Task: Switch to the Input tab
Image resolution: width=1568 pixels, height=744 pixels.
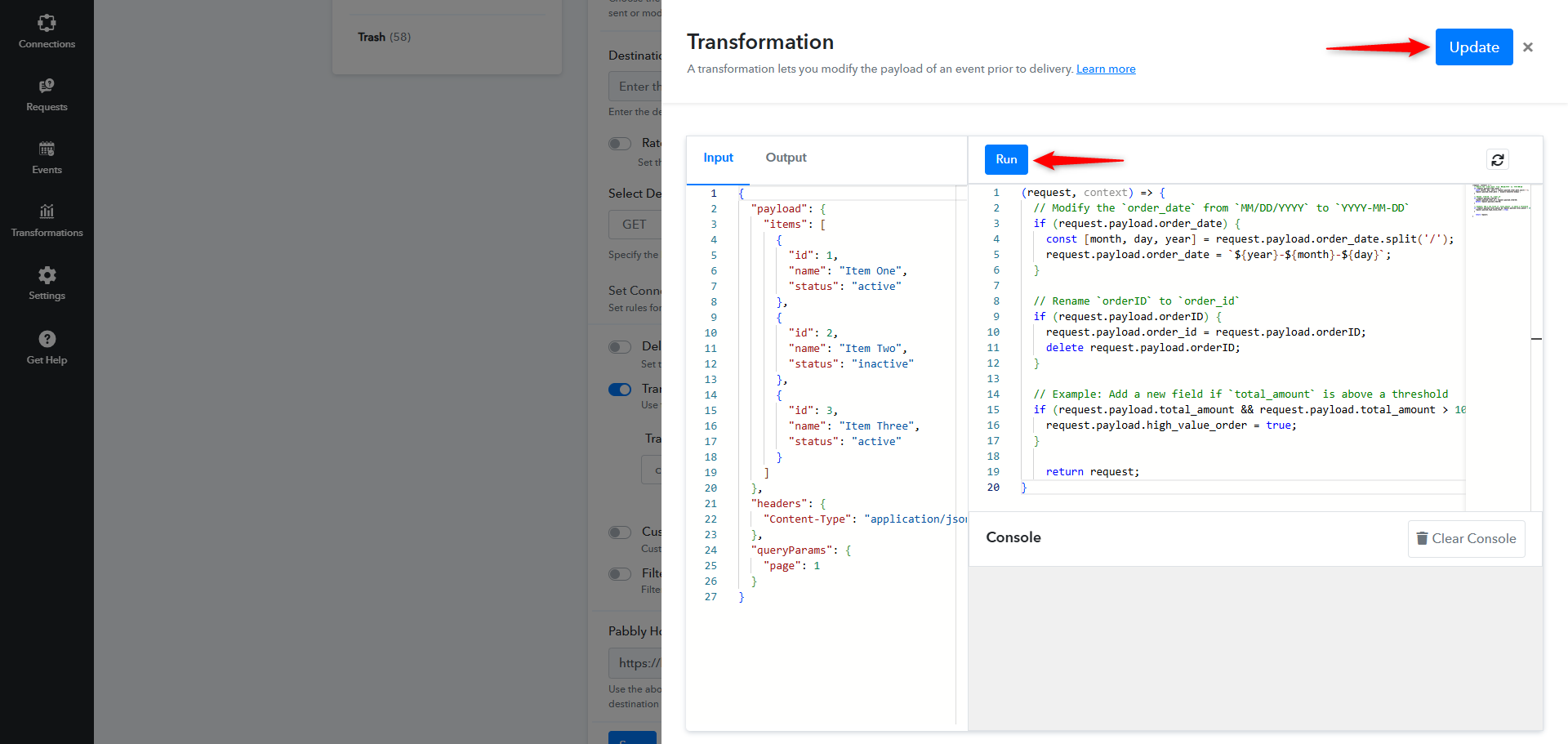Action: (718, 158)
